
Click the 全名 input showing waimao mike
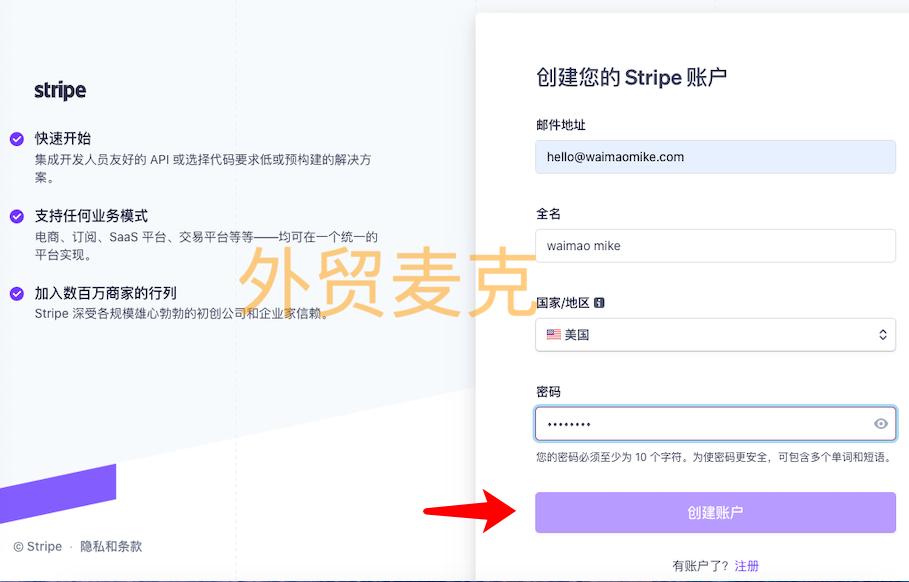715,246
